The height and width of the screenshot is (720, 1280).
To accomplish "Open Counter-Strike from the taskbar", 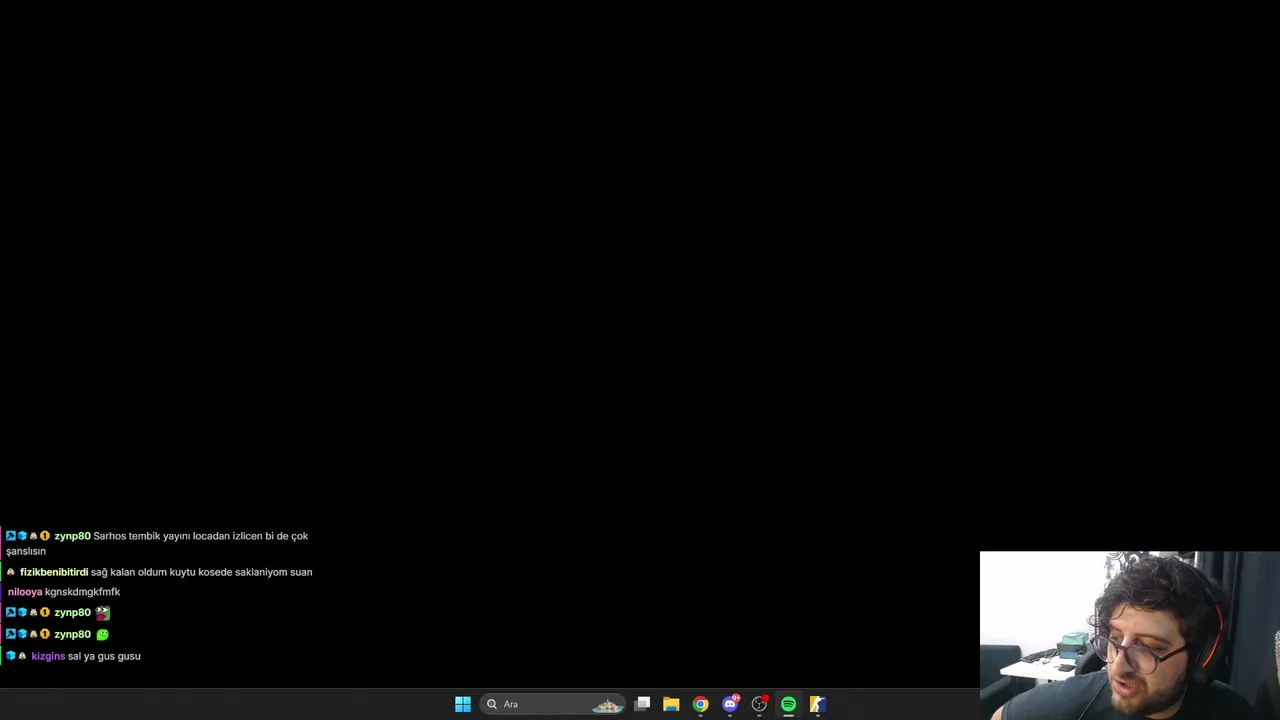I will (817, 704).
